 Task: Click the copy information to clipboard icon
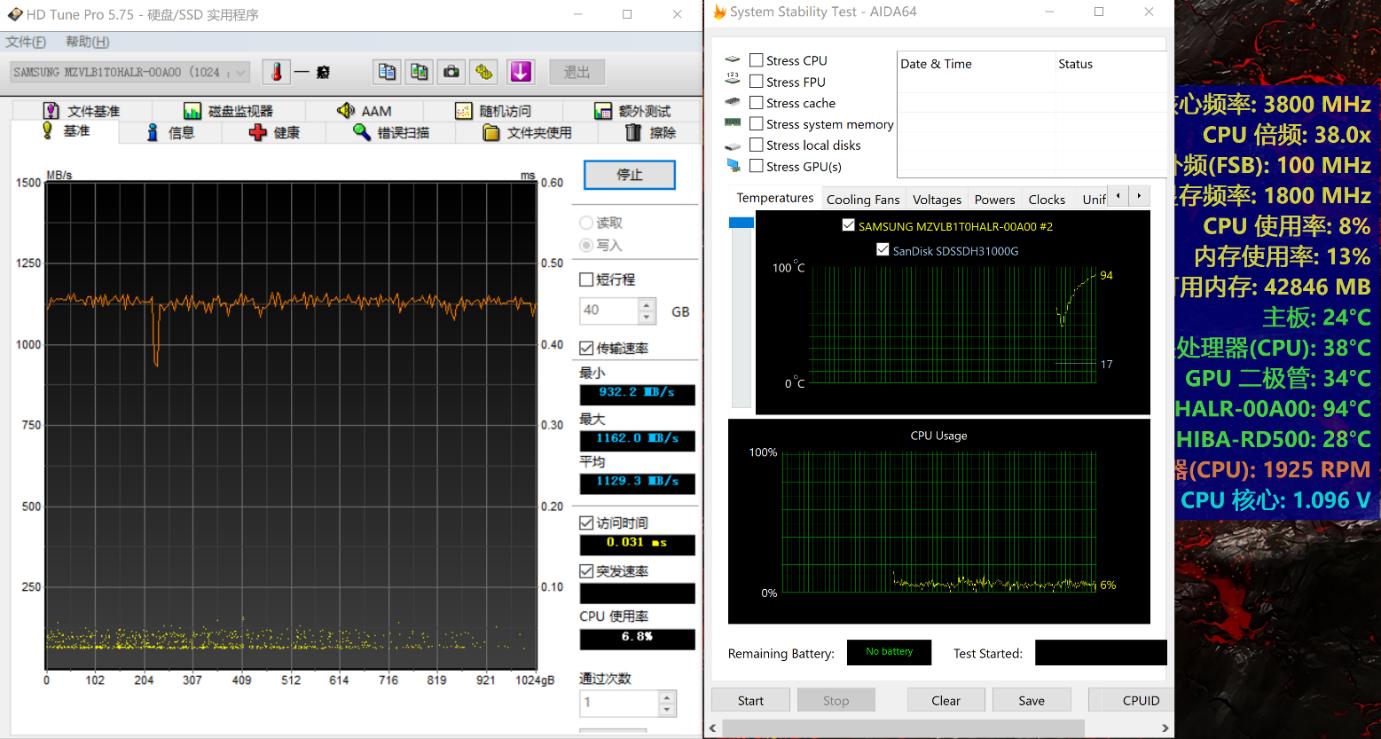(386, 71)
